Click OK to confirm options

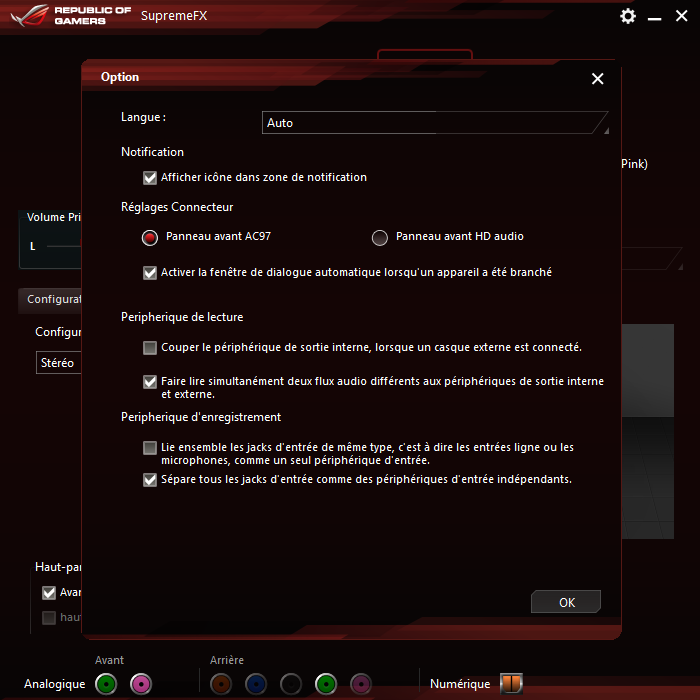[566, 602]
